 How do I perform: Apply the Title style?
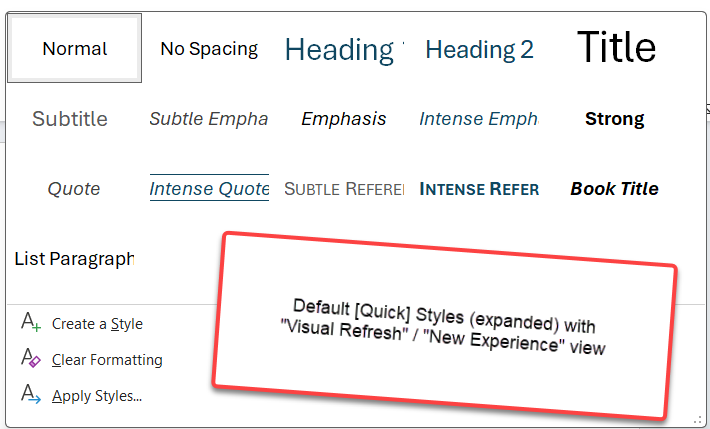click(616, 48)
